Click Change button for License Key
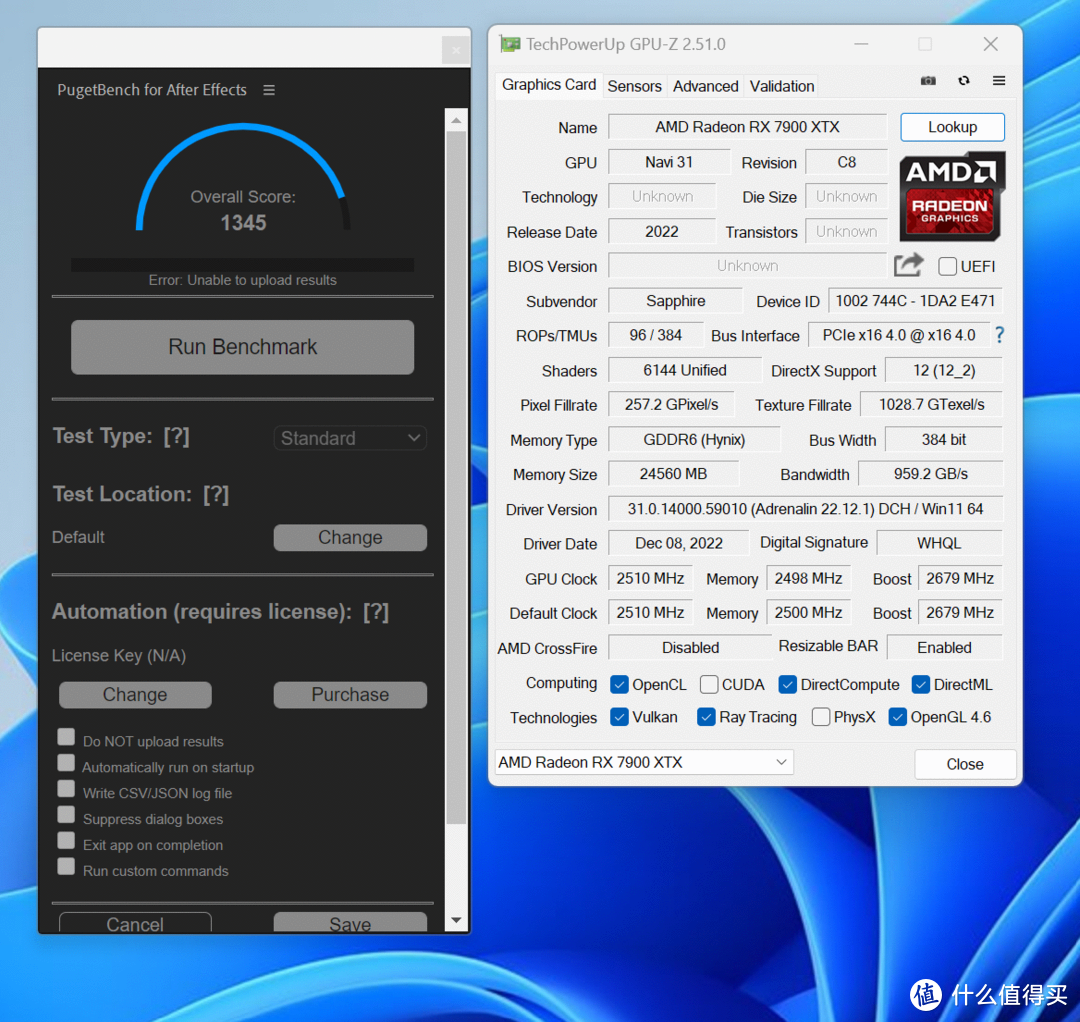The width and height of the screenshot is (1080, 1022). [x=135, y=694]
